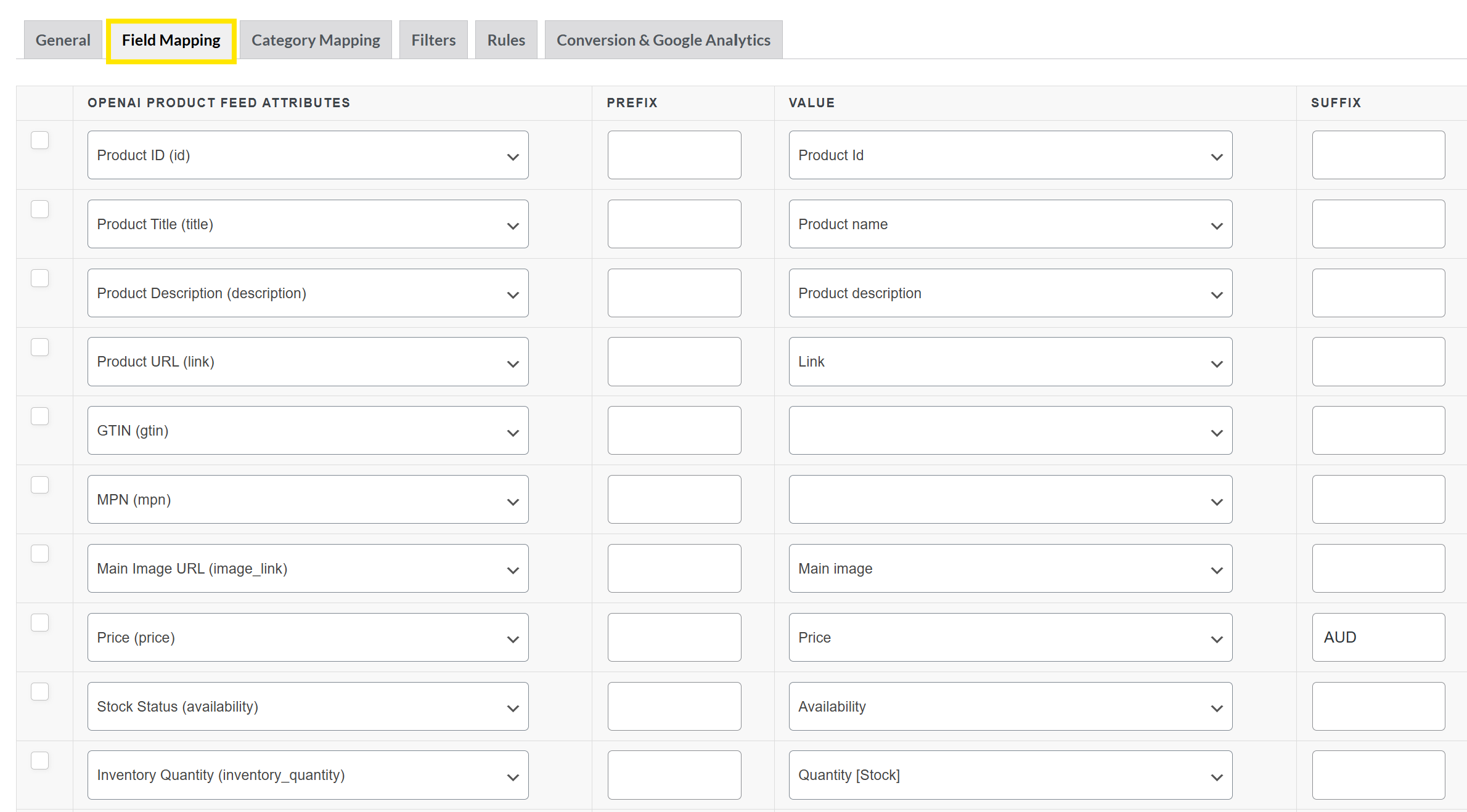Check the Price row checkbox
1467x812 pixels.
[x=40, y=623]
